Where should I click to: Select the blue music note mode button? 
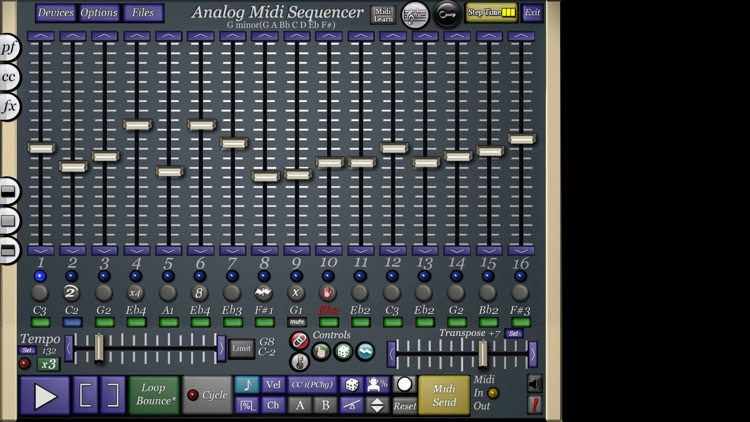[247, 385]
